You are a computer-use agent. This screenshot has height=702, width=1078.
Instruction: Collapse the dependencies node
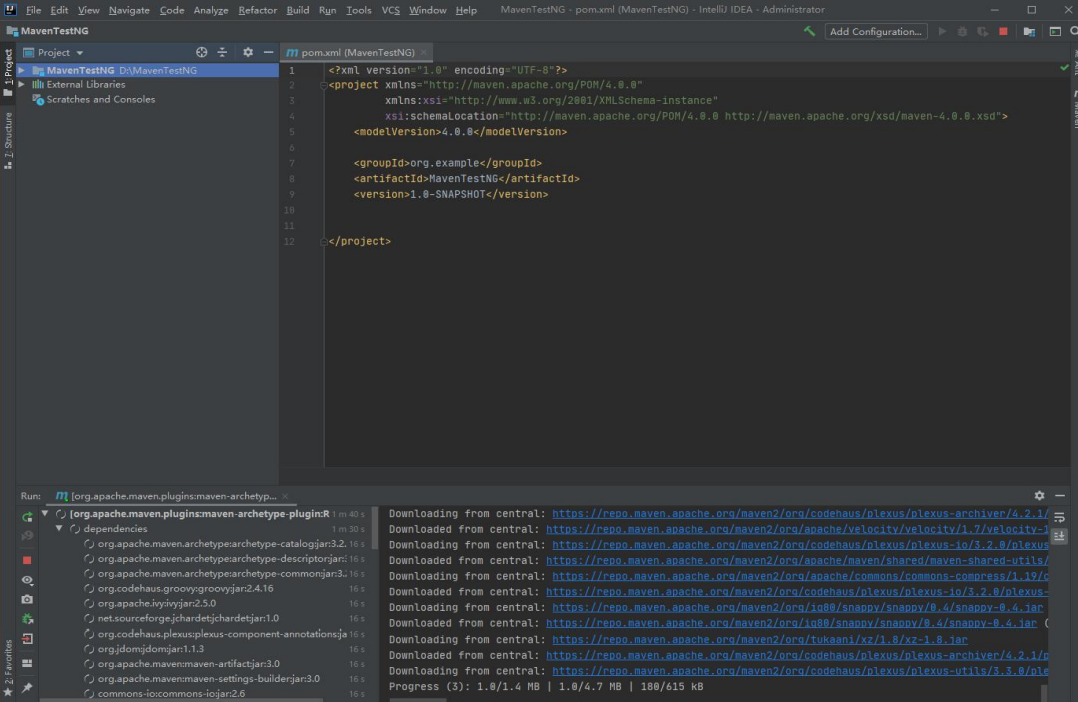coord(59,529)
